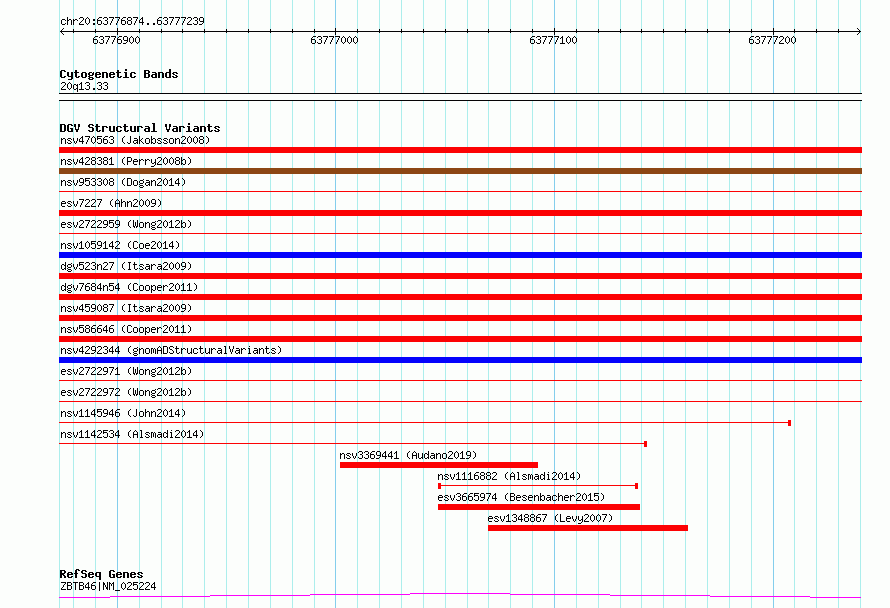Click the nsv1116882 (Alsmadi2014) label
The height and width of the screenshot is (608, 890).
(x=509, y=476)
